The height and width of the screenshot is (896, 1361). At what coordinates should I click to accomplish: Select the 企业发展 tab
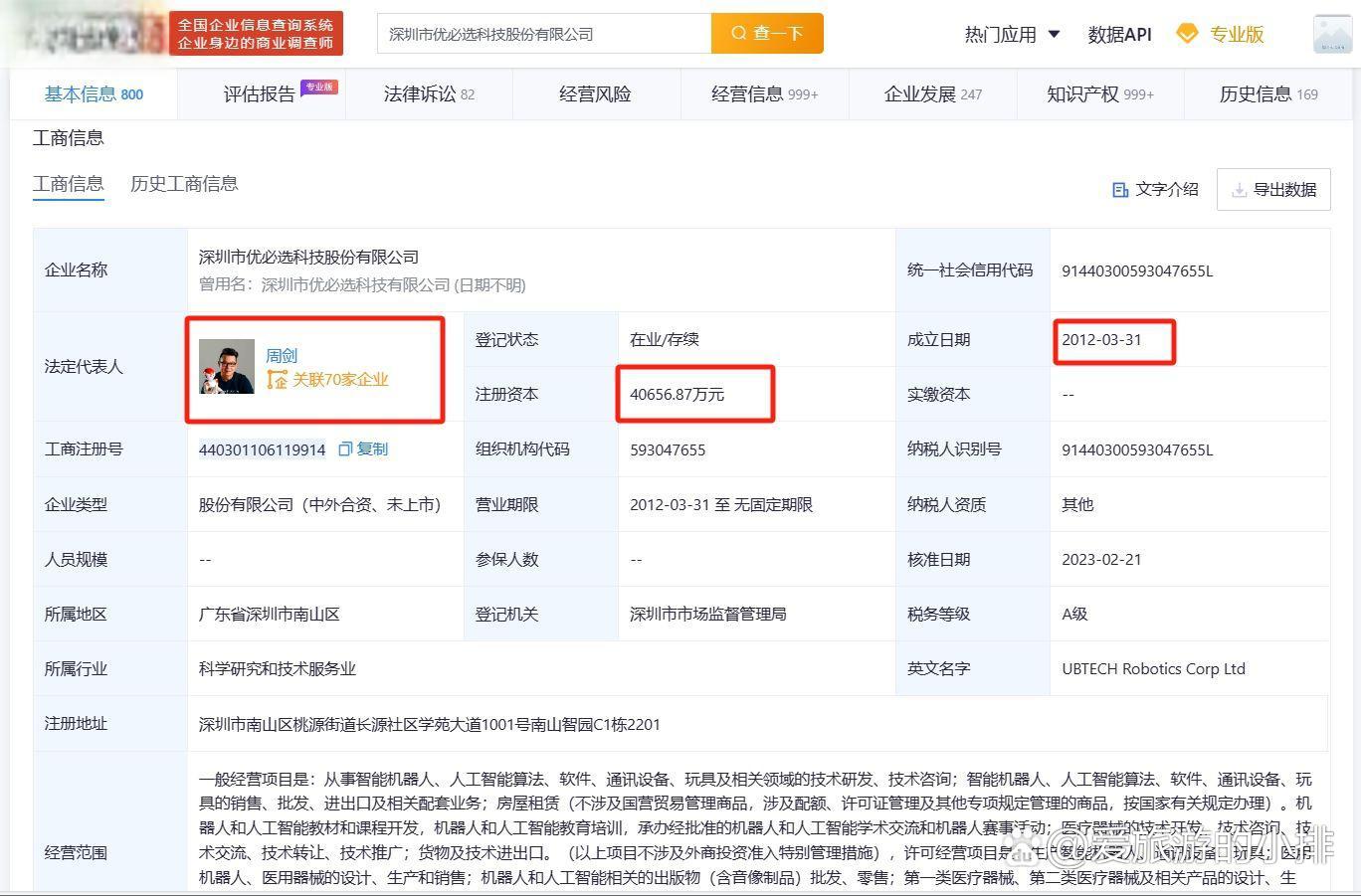coord(920,93)
